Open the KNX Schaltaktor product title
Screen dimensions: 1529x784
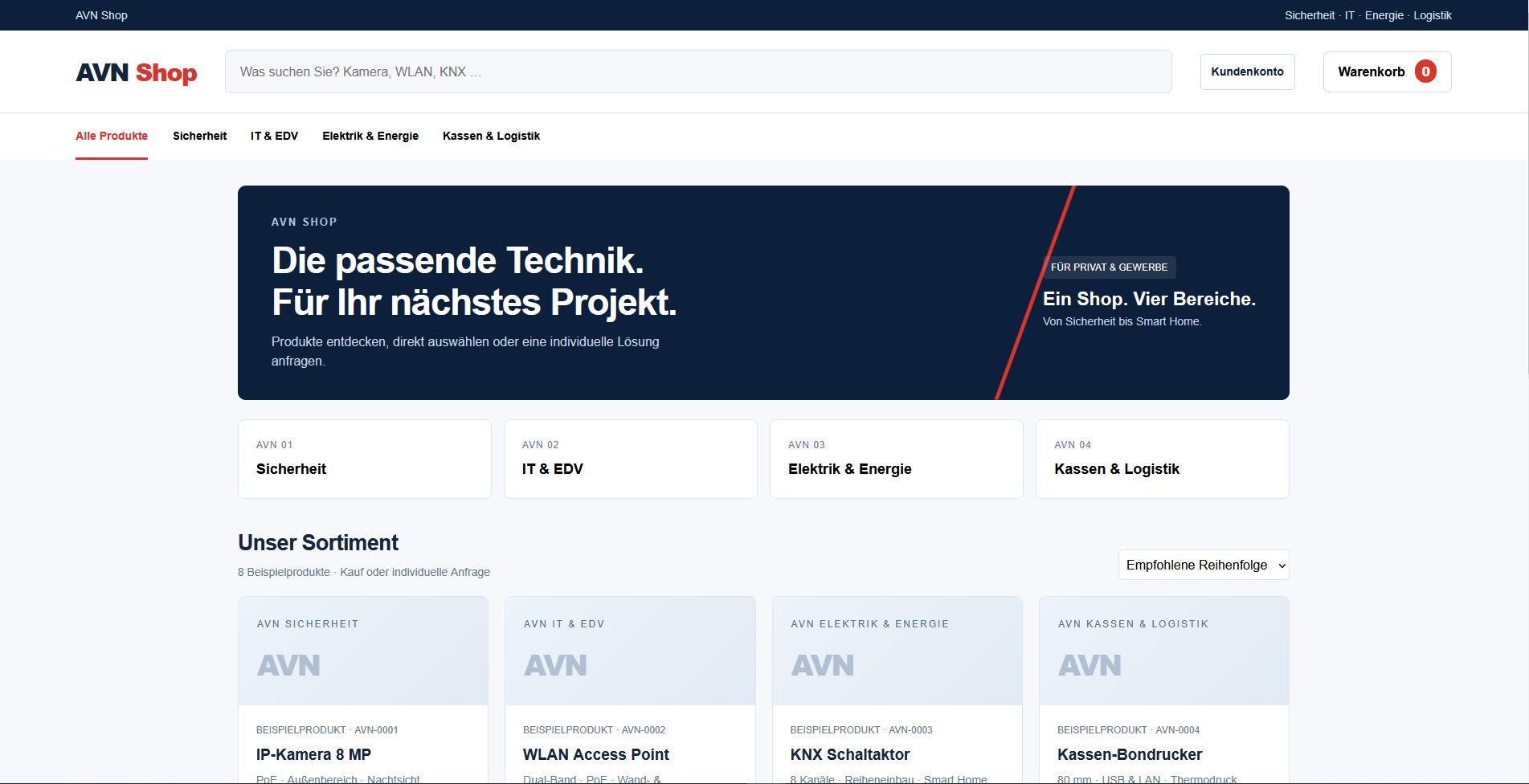pos(850,754)
